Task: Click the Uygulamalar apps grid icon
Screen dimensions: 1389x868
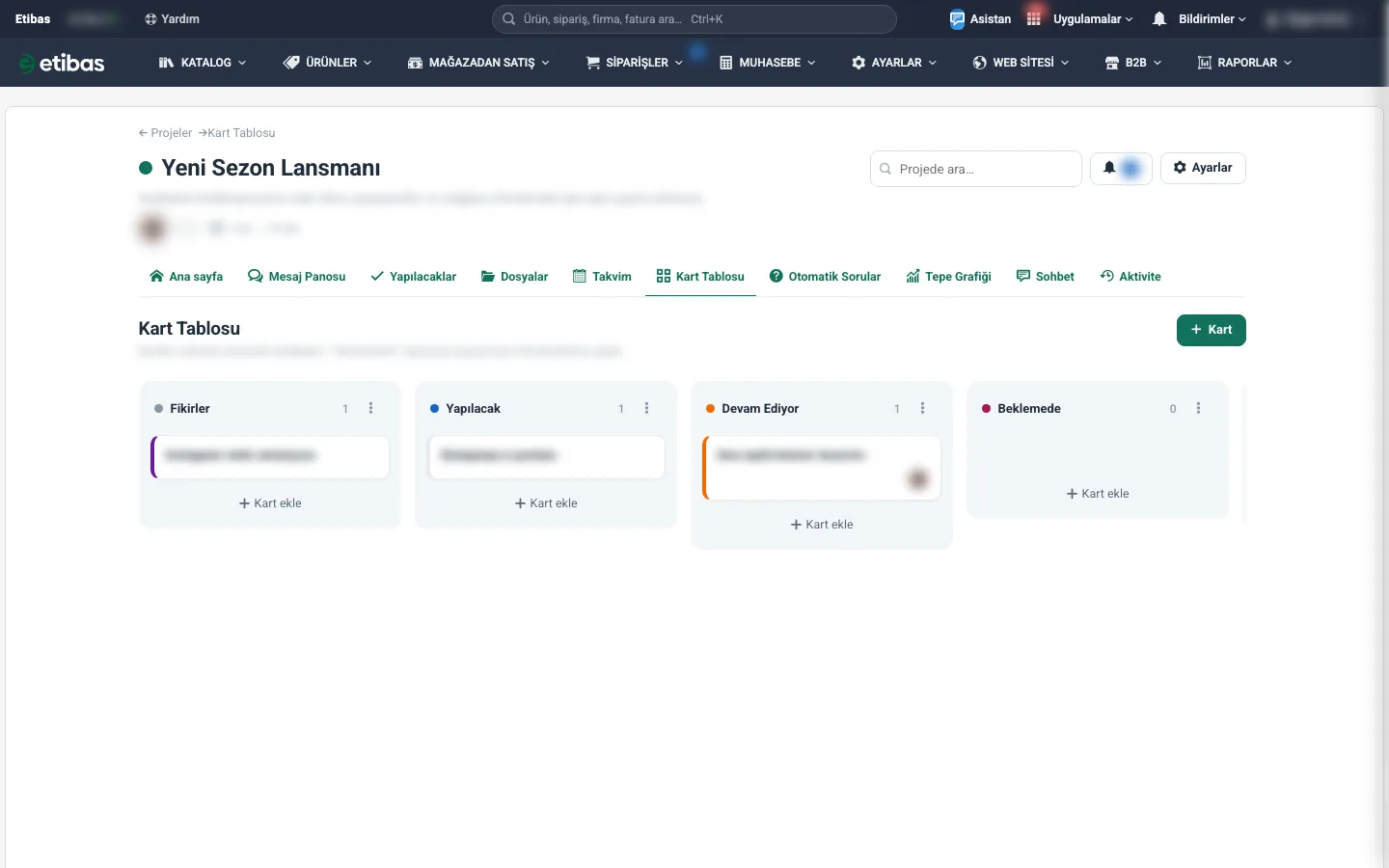Action: pos(1034,19)
